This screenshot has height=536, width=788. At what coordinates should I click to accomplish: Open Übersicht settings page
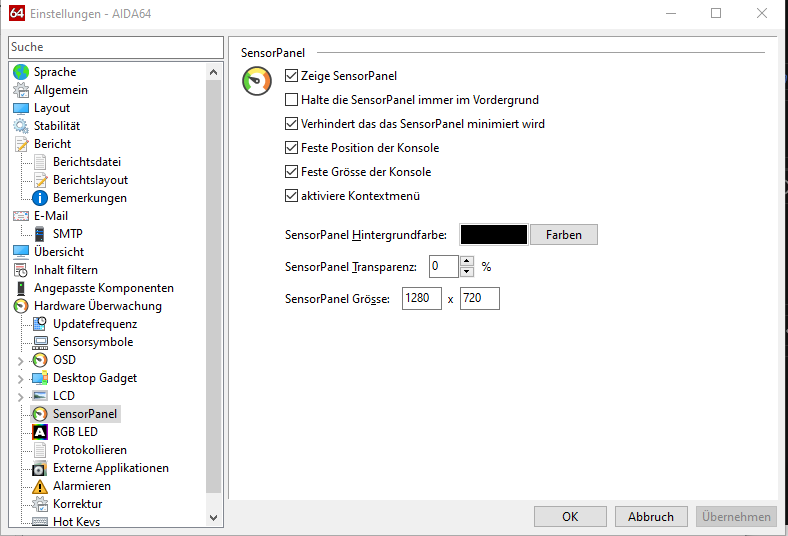click(59, 252)
